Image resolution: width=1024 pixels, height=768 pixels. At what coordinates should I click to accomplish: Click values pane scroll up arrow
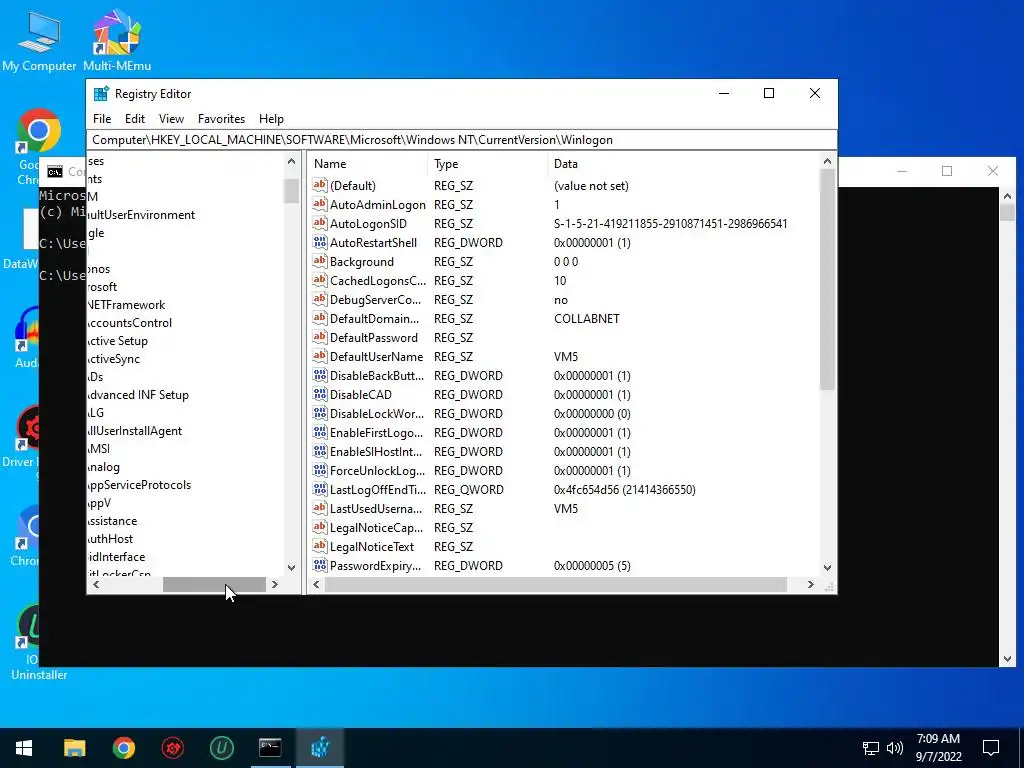coord(827,161)
